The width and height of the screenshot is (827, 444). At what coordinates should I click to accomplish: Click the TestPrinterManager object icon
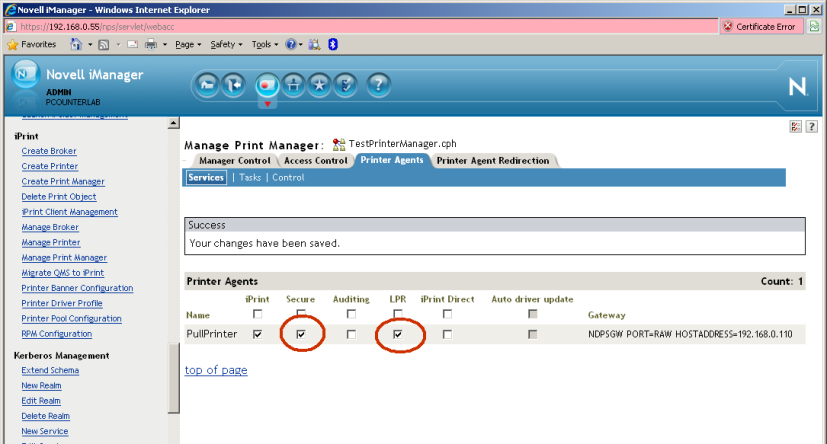click(339, 144)
